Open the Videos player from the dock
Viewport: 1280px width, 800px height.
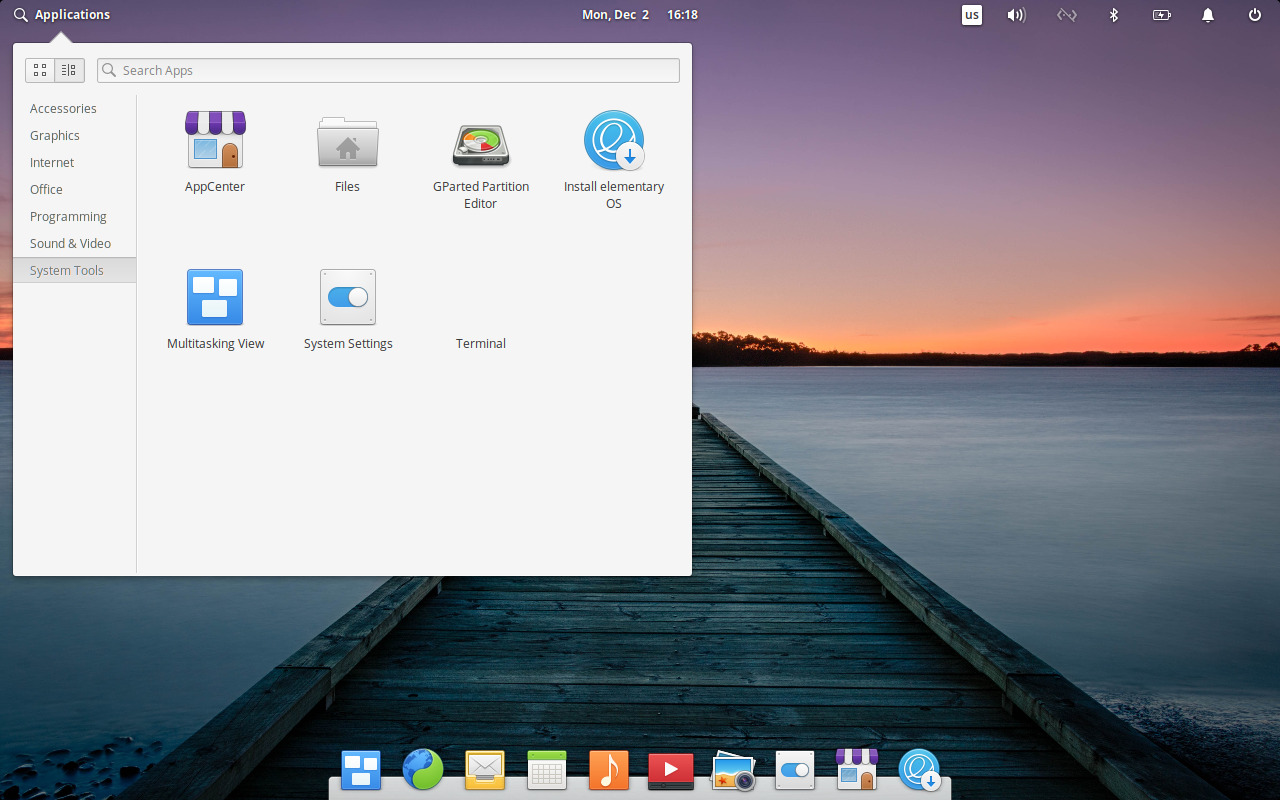click(x=670, y=770)
